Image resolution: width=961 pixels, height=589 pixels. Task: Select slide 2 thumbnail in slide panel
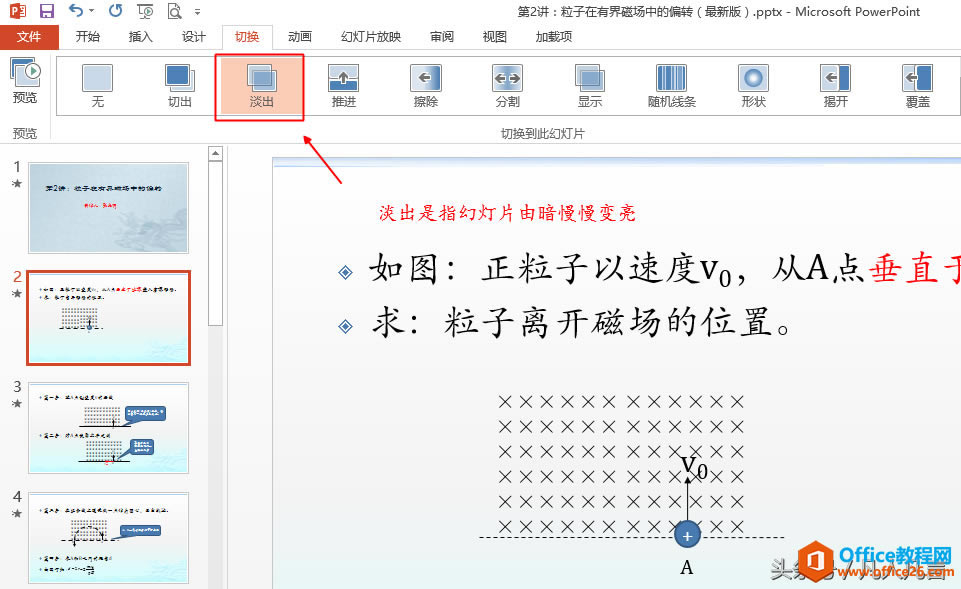tap(108, 317)
